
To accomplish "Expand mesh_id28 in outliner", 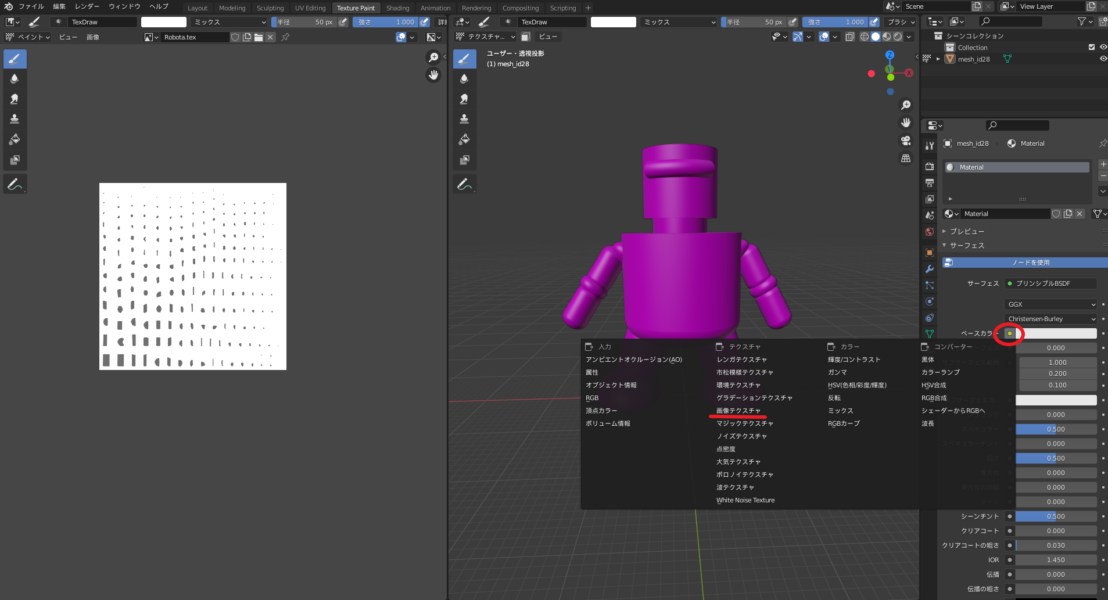I will (938, 59).
